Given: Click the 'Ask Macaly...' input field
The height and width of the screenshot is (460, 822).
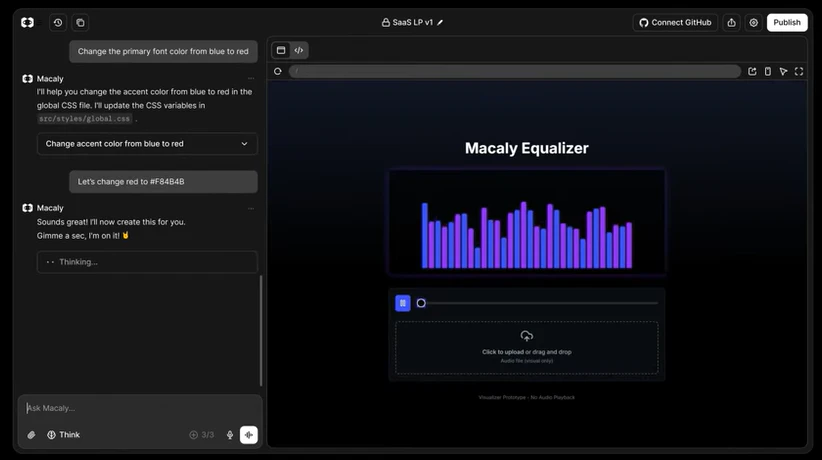Looking at the screenshot, I should [140, 408].
